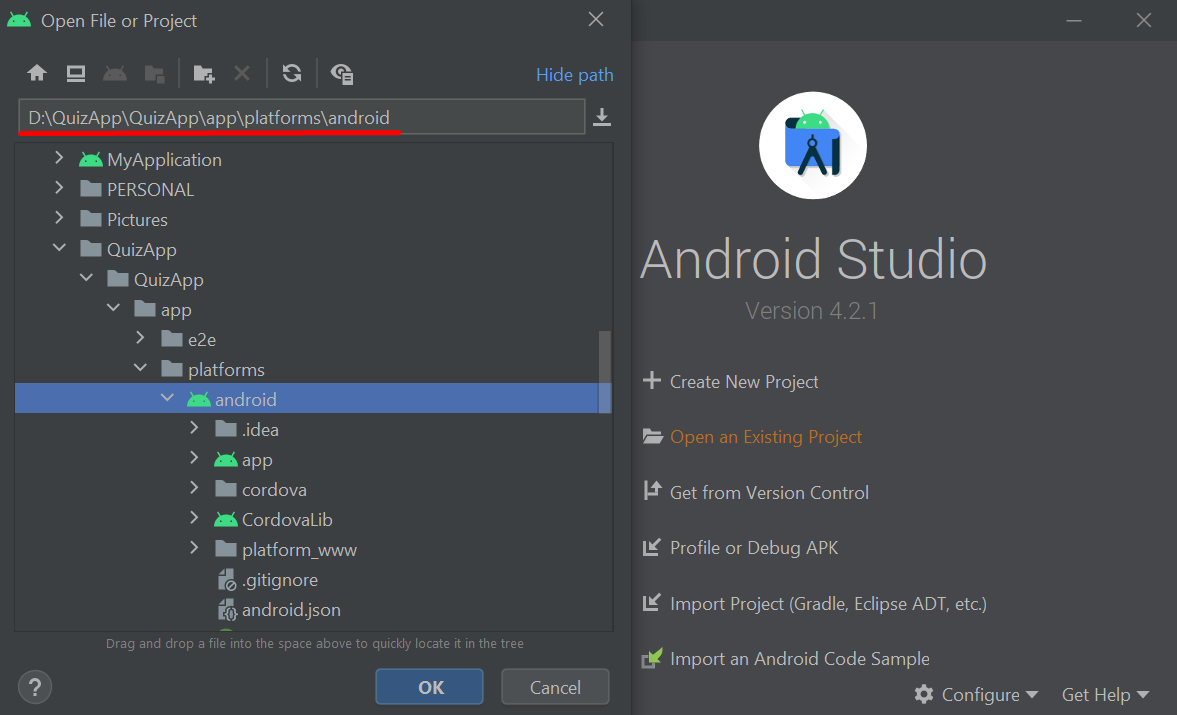The width and height of the screenshot is (1177, 715).
Task: Click Import Project (Gradle, Eclipse ADT, etc.)
Action: 814,603
